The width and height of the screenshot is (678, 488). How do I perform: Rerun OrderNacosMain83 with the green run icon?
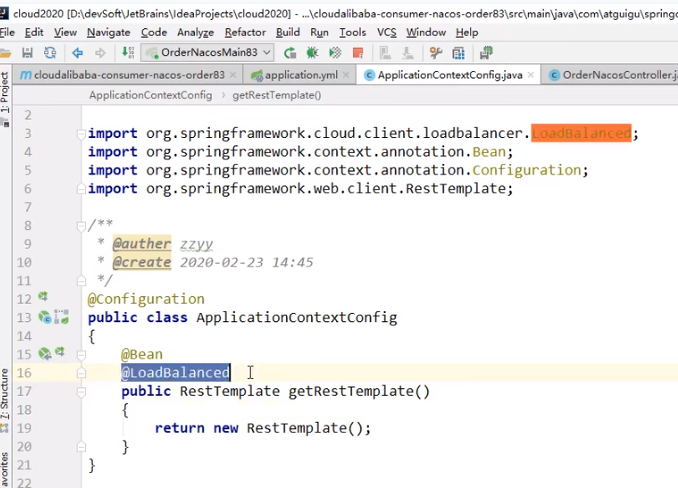pos(290,53)
